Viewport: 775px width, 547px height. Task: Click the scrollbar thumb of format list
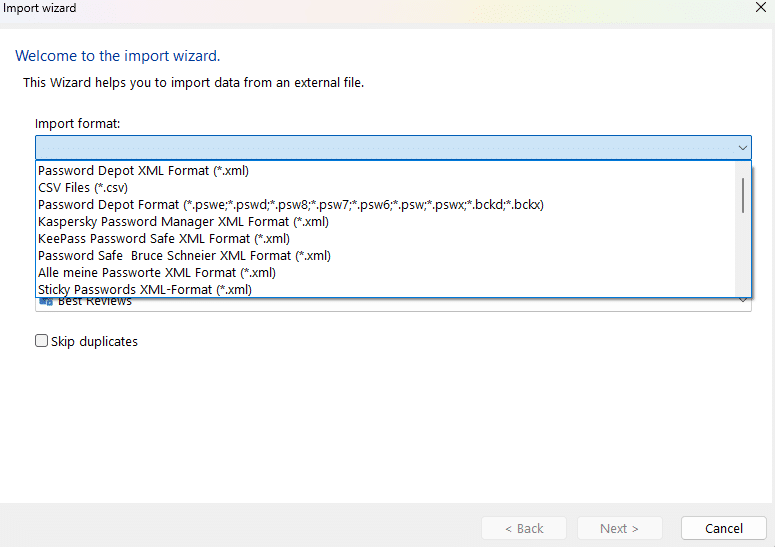tap(743, 196)
